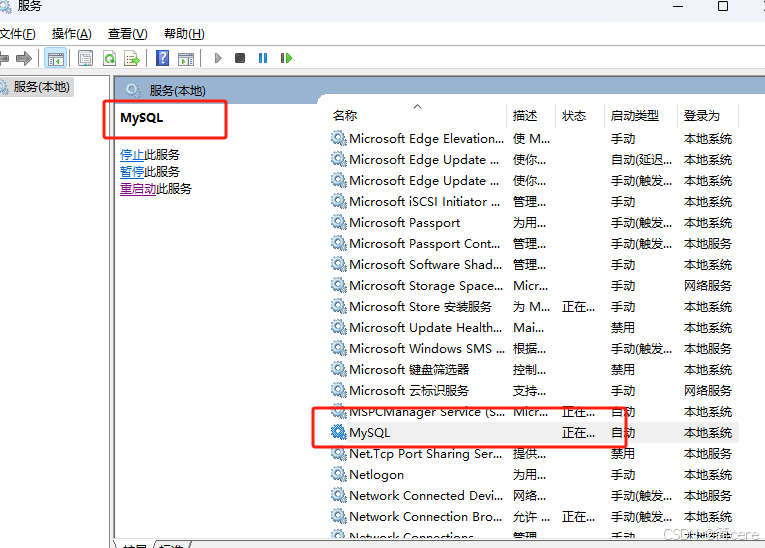This screenshot has height=548, width=765.
Task: Select Microsoft 云标识服务 row
Action: tap(534, 390)
